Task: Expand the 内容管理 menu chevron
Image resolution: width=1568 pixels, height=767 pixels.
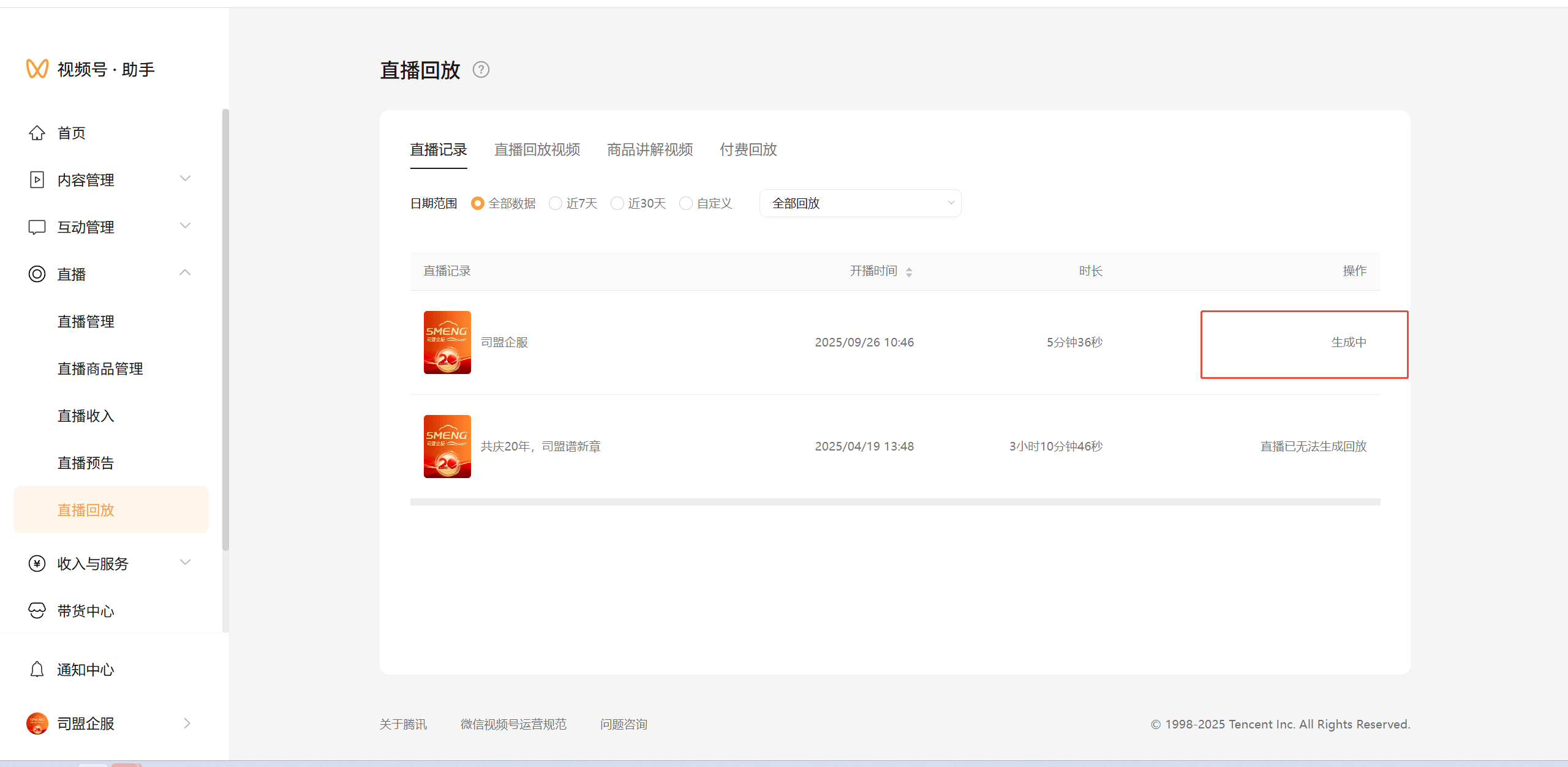Action: [x=185, y=179]
